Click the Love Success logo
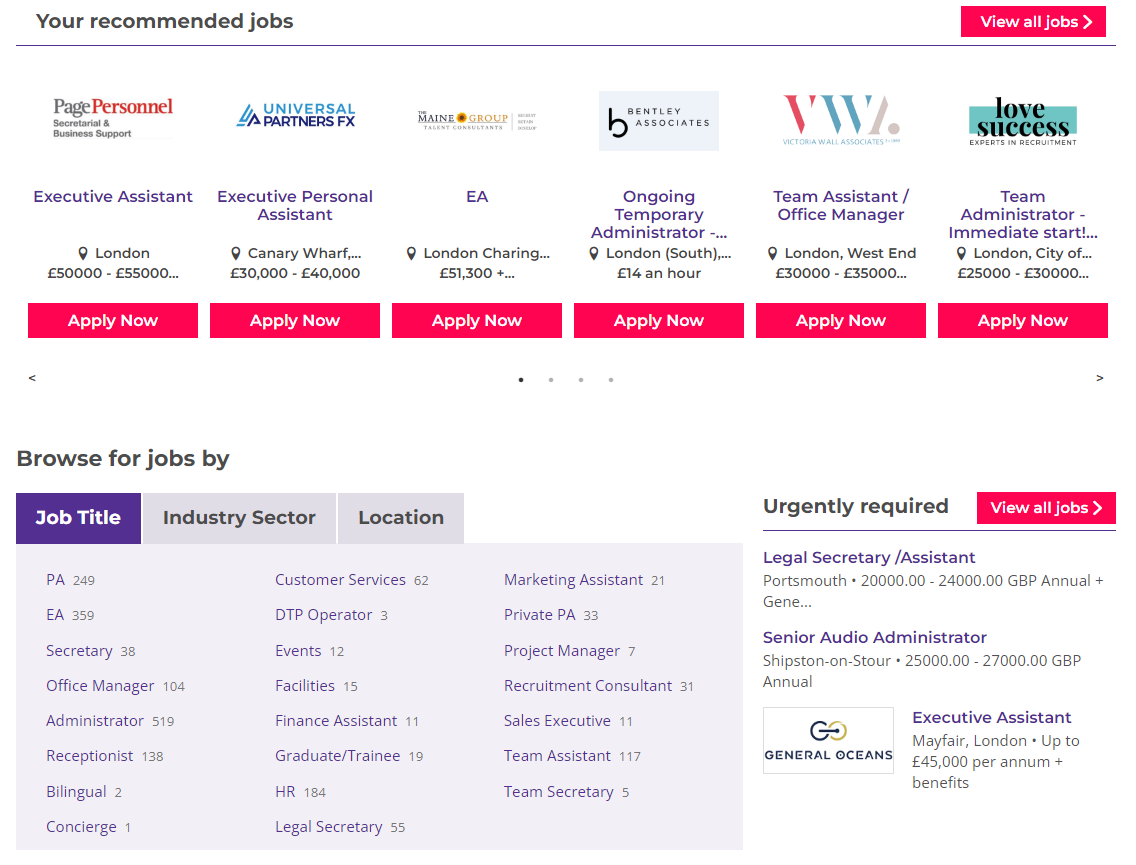 tap(1023, 121)
